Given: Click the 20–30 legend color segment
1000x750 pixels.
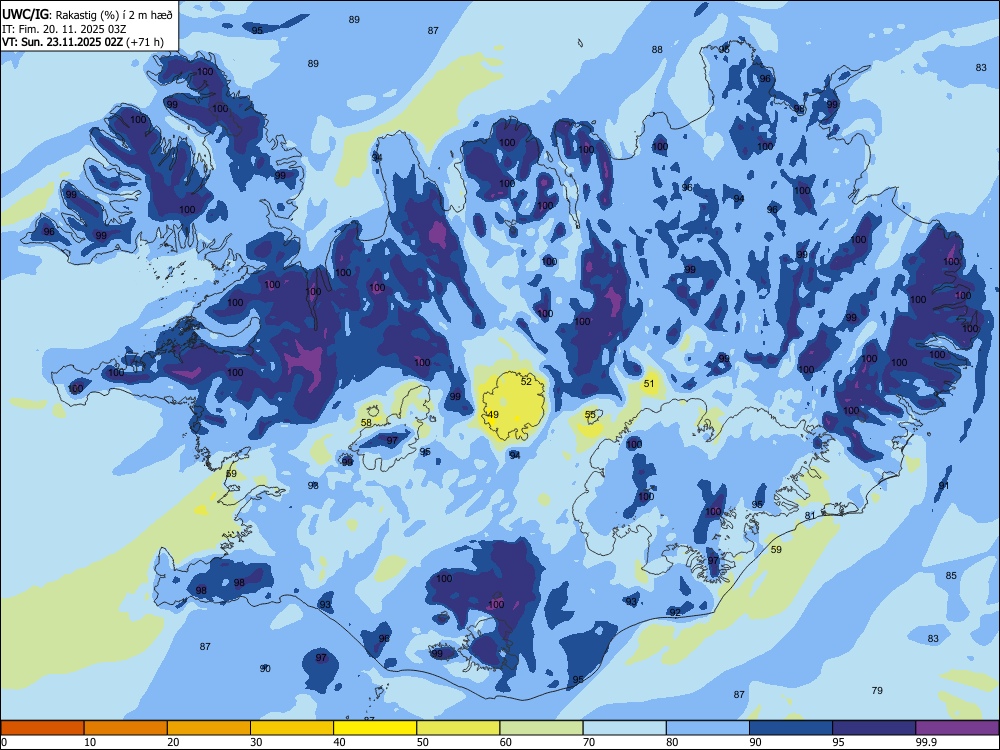Looking at the screenshot, I should 209,728.
